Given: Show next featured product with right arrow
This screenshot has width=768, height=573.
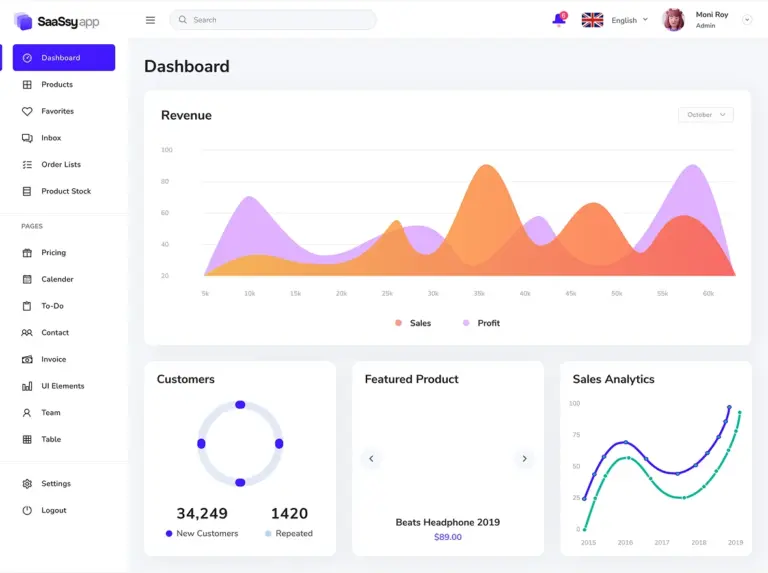Looking at the screenshot, I should point(524,459).
